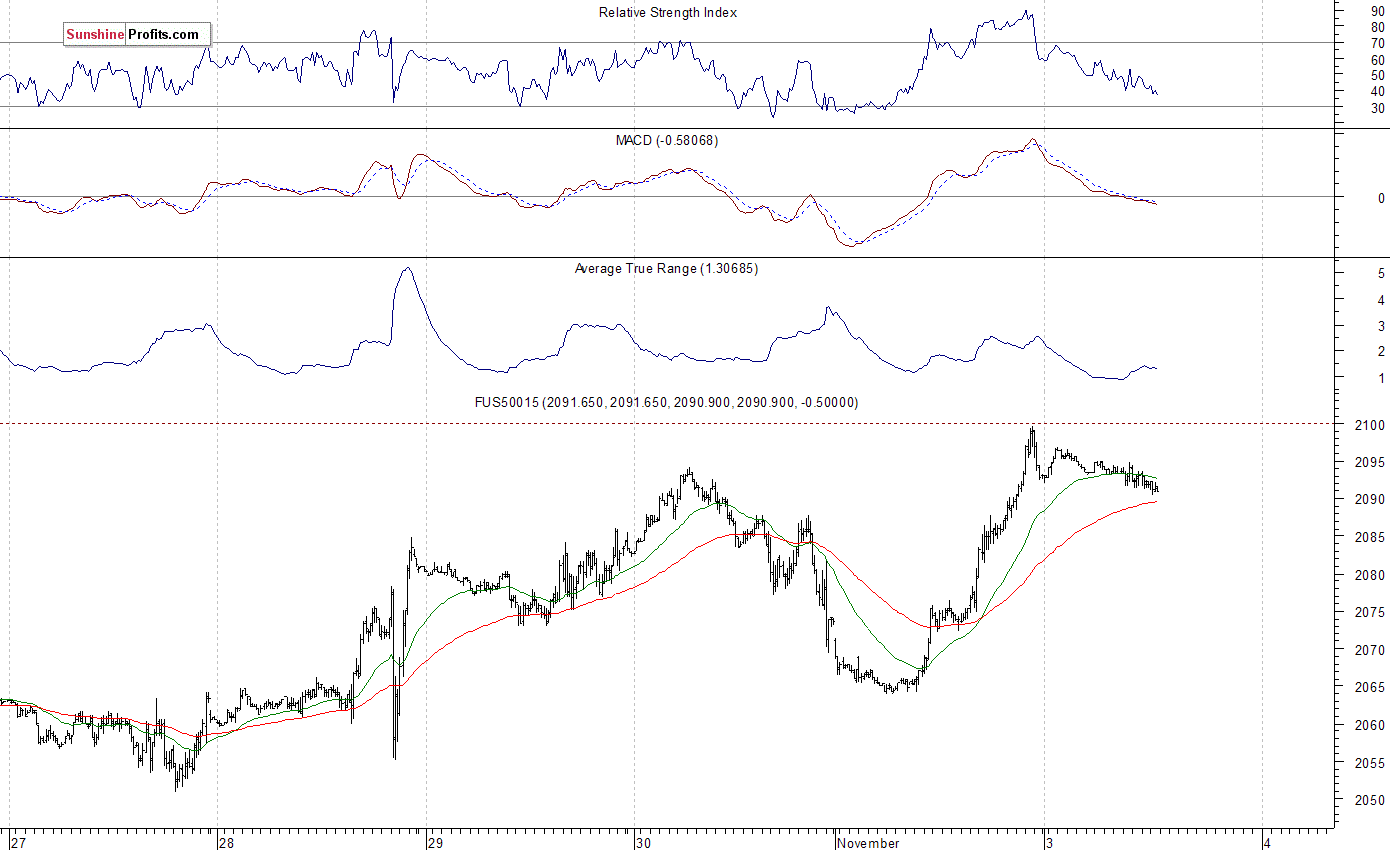This screenshot has height=850, width=1390.
Task: Click the 2065 price level on the right axis
Action: (1371, 688)
